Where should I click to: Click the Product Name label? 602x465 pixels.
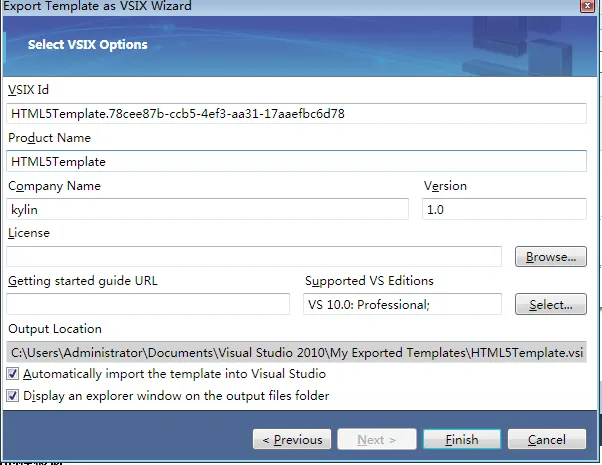click(x=50, y=138)
